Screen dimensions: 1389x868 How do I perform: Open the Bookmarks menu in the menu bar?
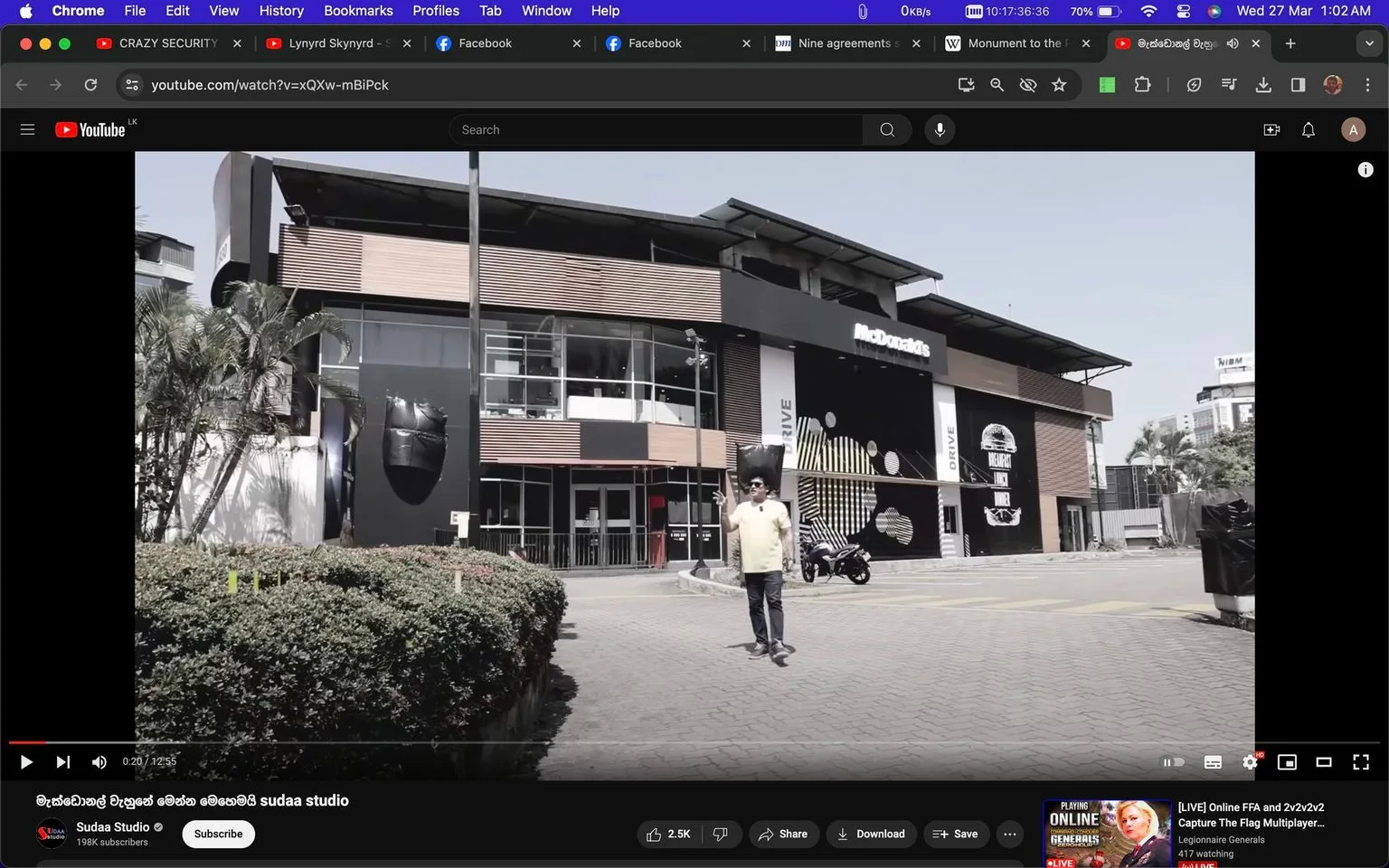358,11
